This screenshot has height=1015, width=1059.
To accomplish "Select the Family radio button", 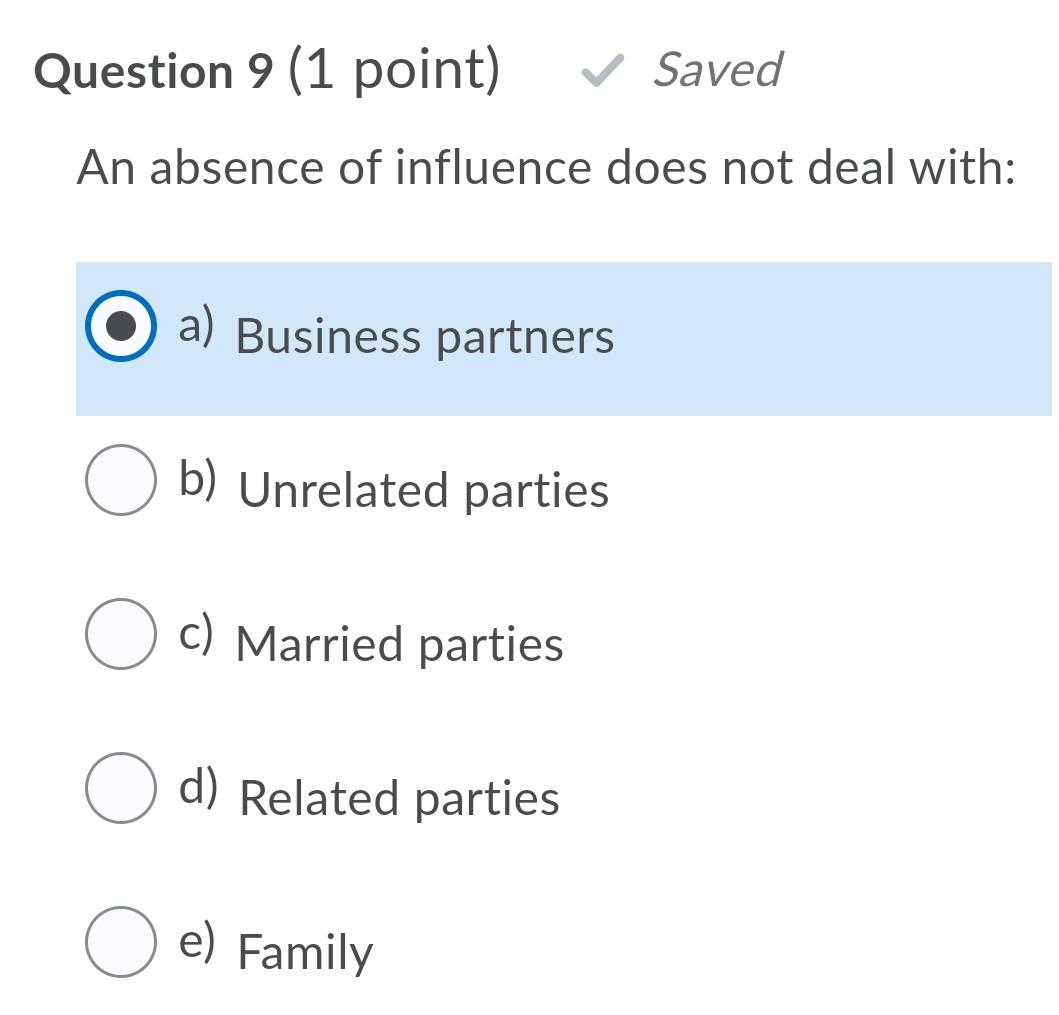I will (x=121, y=943).
